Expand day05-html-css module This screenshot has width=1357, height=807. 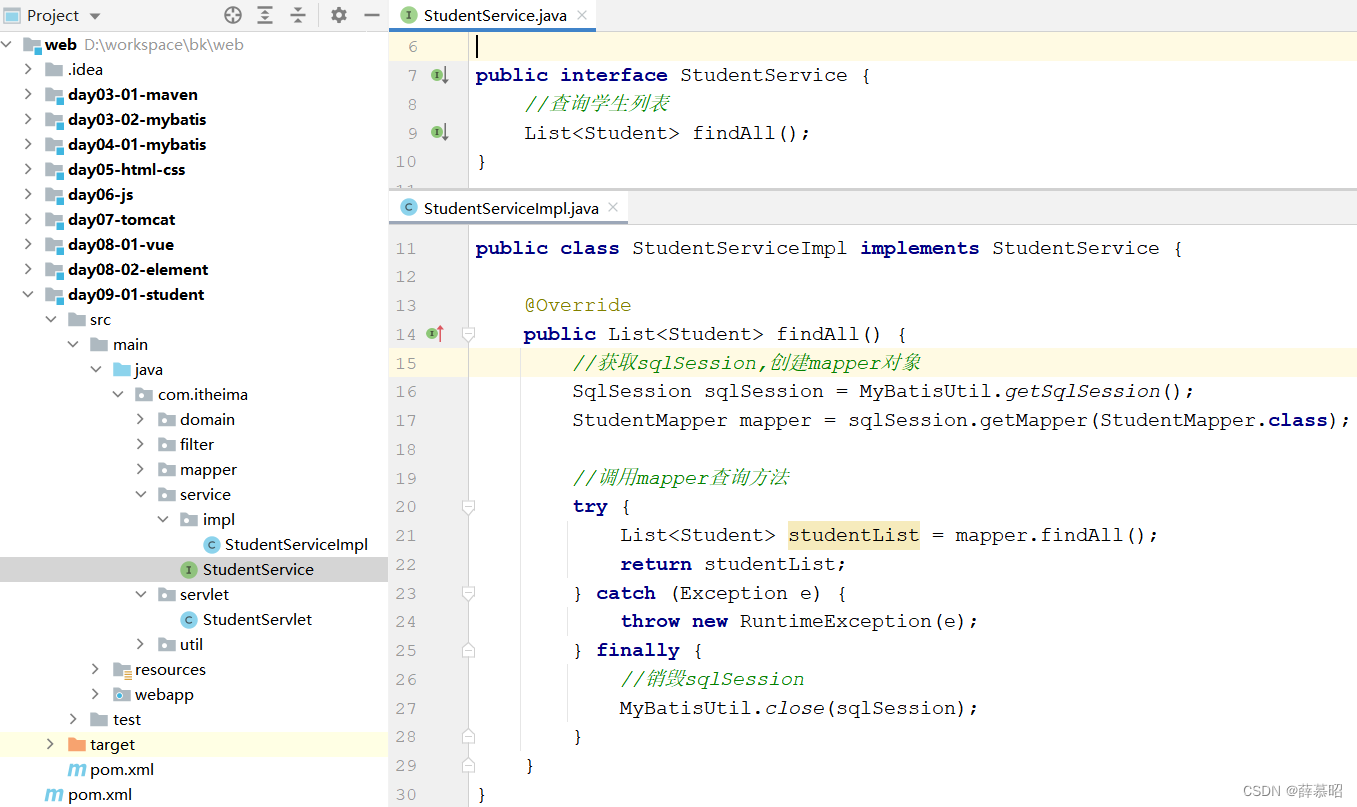pos(28,169)
